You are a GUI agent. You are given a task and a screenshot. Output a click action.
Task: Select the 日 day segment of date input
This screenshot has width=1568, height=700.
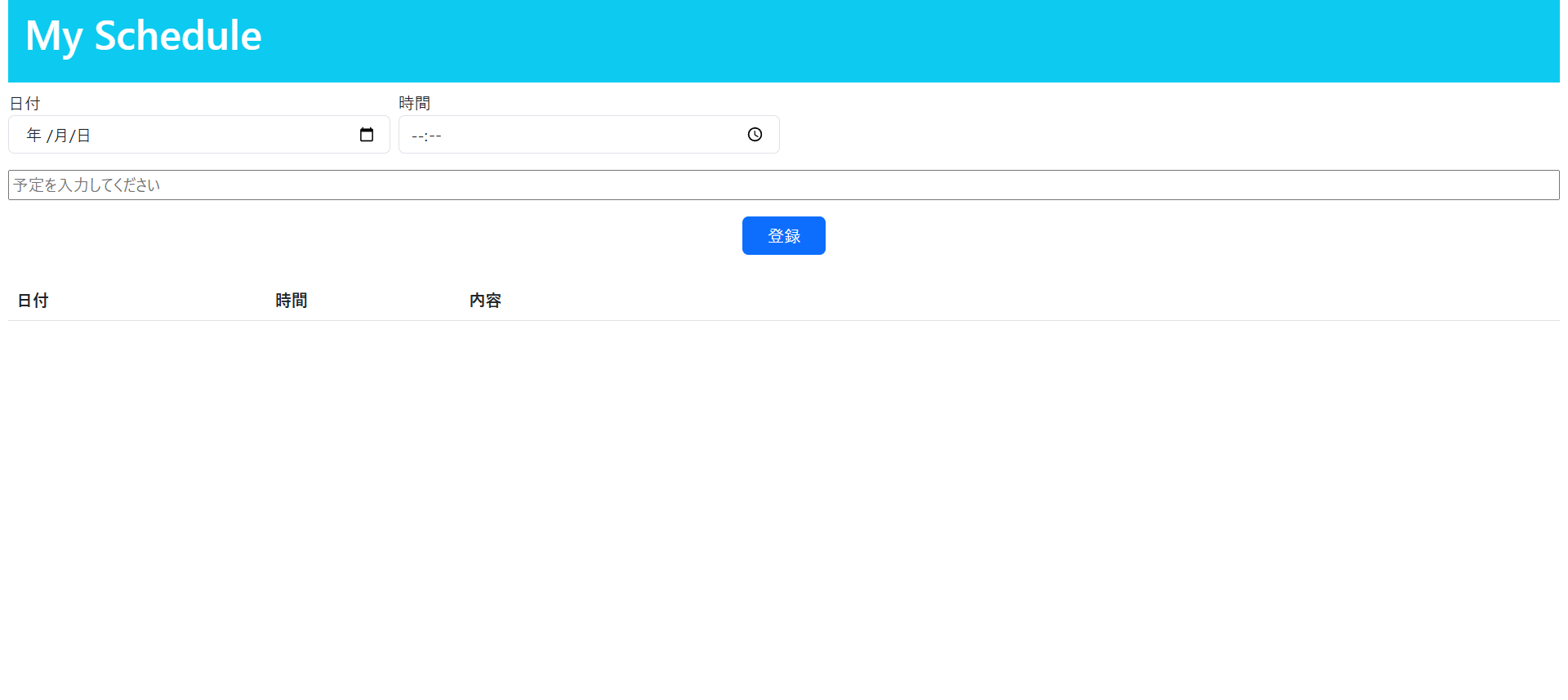pyautogui.click(x=83, y=136)
